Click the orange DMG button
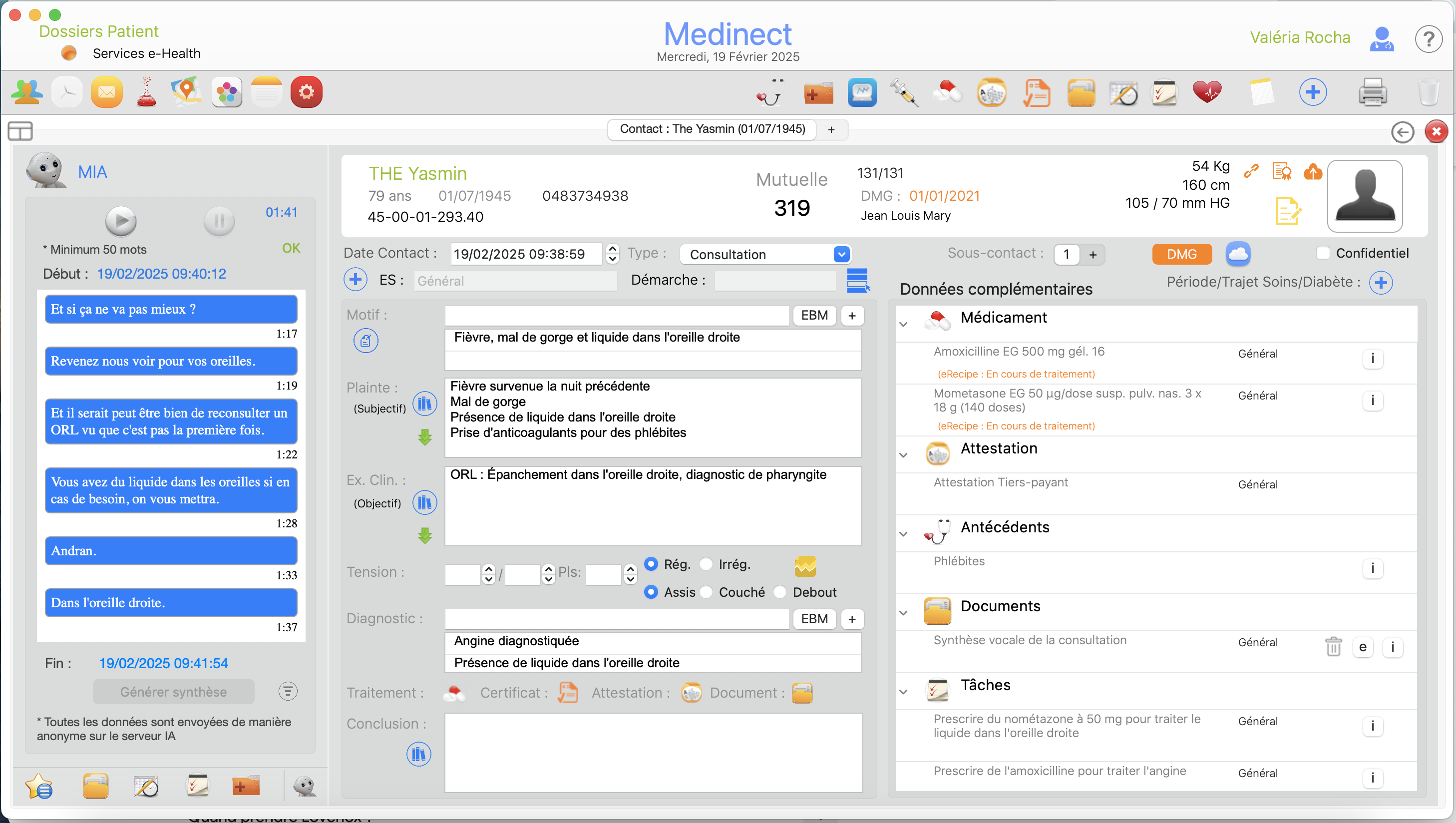Image resolution: width=1456 pixels, height=823 pixels. (1181, 254)
